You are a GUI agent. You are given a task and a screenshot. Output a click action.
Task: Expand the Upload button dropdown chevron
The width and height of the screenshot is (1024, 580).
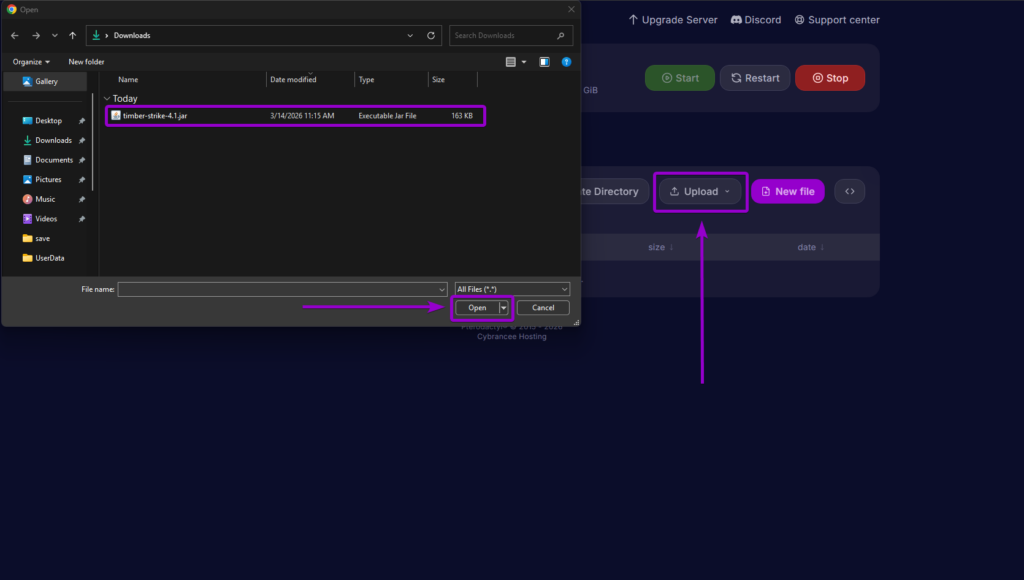(x=727, y=191)
